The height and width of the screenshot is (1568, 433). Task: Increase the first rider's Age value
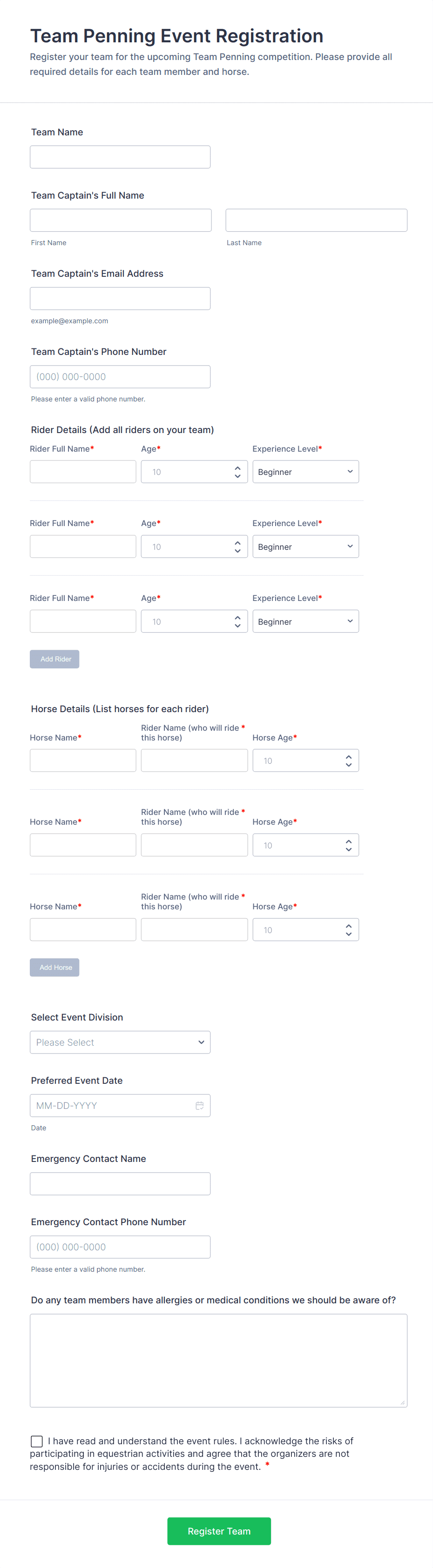coord(237,468)
